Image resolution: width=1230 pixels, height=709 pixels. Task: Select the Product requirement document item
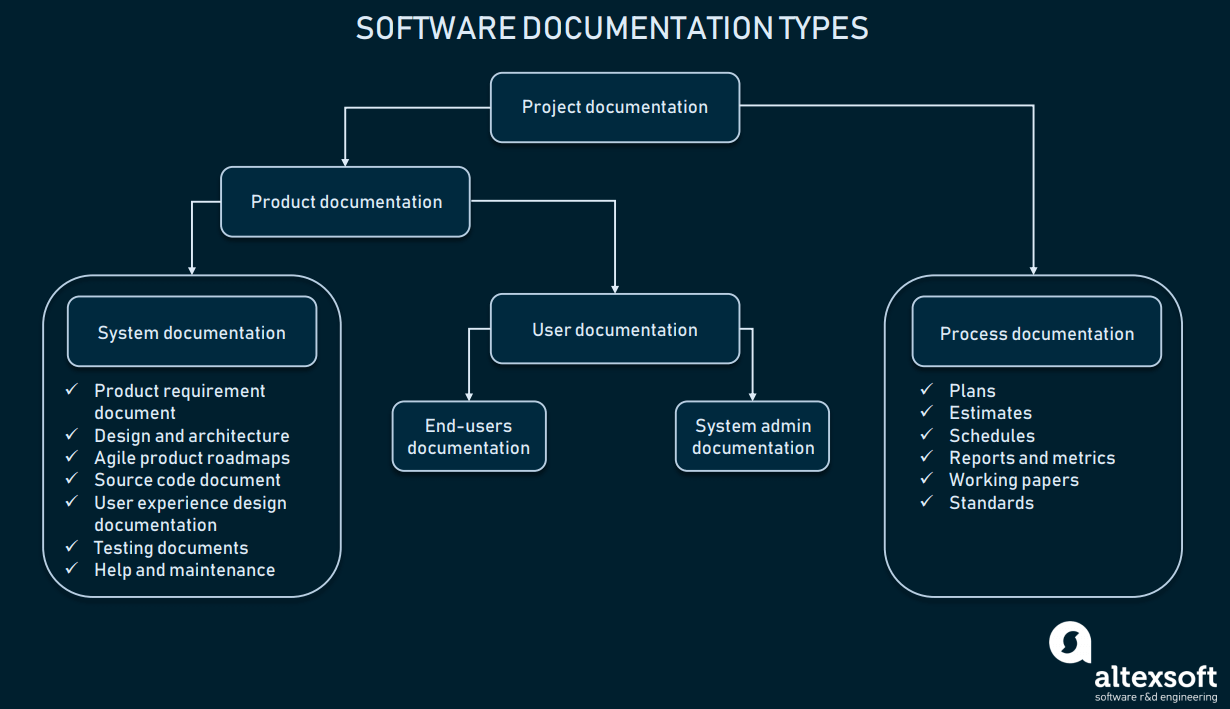(x=179, y=391)
